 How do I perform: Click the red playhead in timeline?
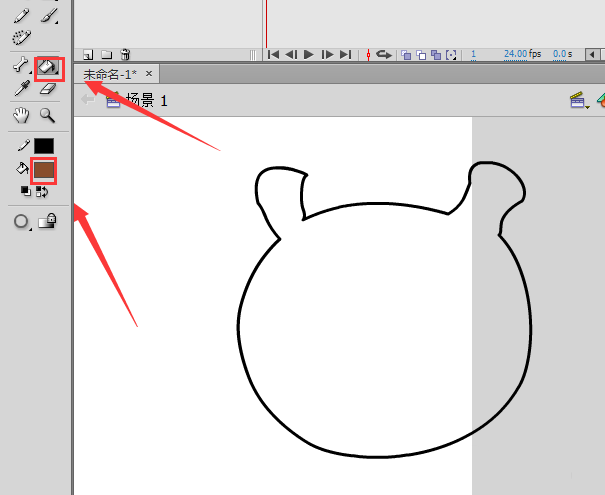pyautogui.click(x=266, y=23)
